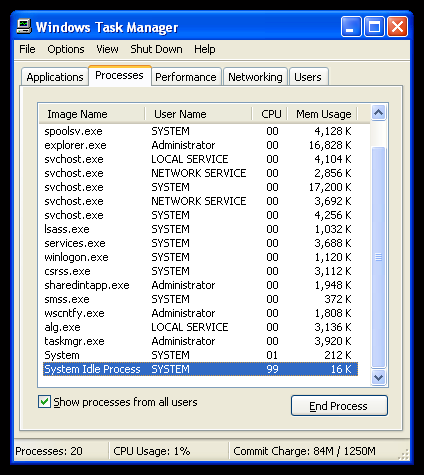
Task: Select the winlogon.exe process
Action: point(200,257)
